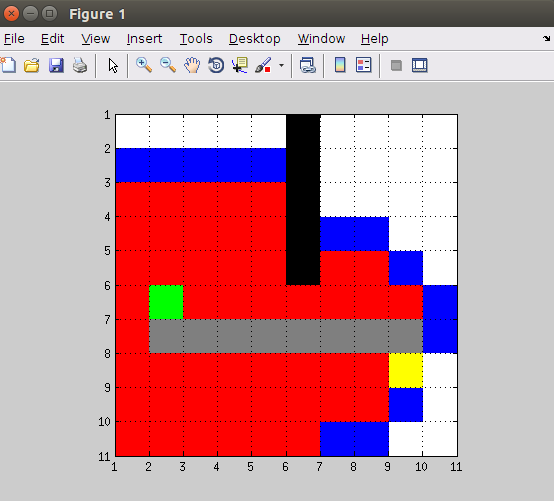Enable the Rotate 3D tool
This screenshot has height=501, width=554.
pyautogui.click(x=216, y=65)
